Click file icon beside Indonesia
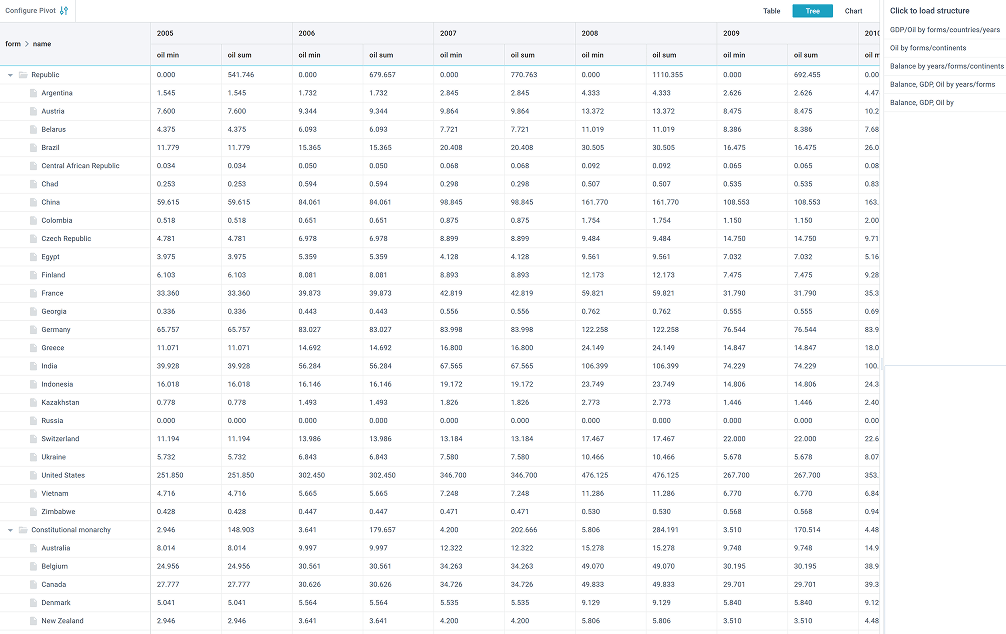Viewport: 1006px width, 634px height. (33, 384)
